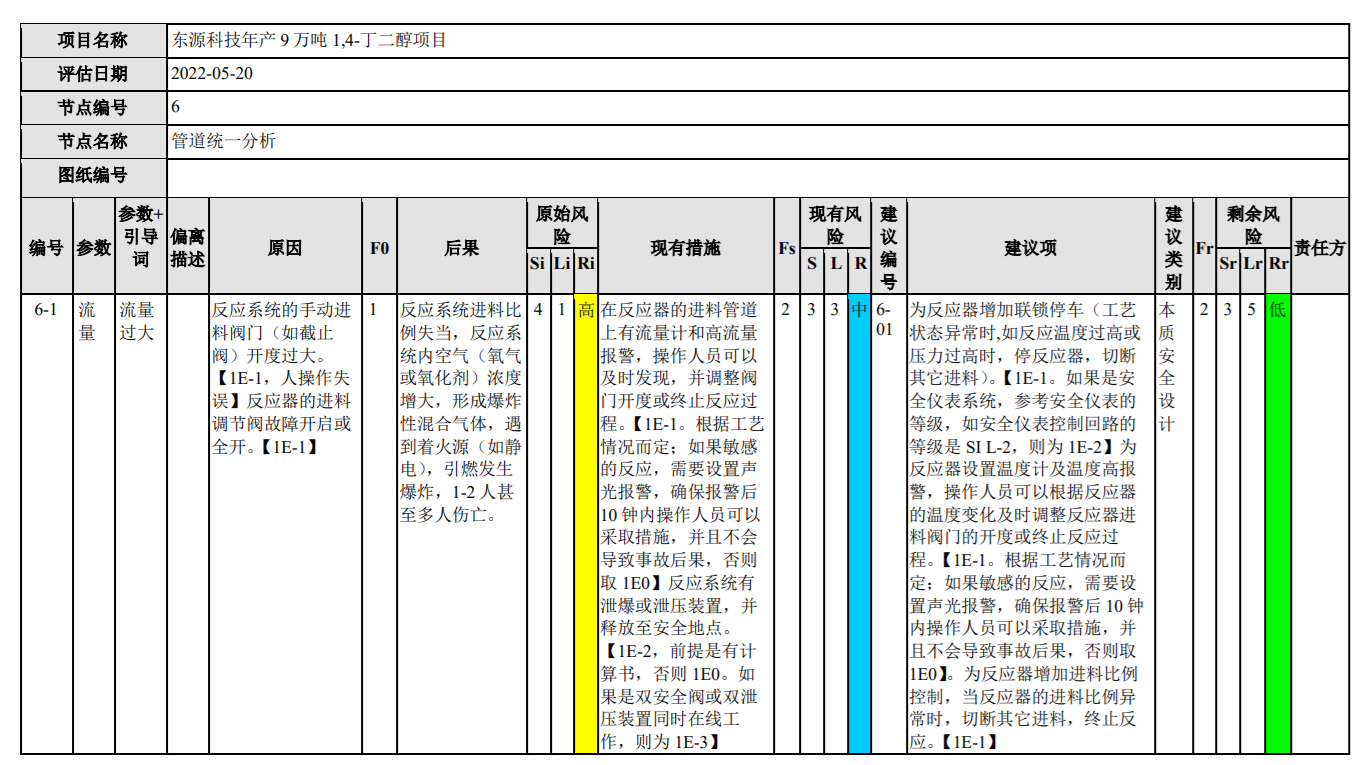Click the 编号 column header
The width and height of the screenshot is (1371, 765).
pos(47,245)
